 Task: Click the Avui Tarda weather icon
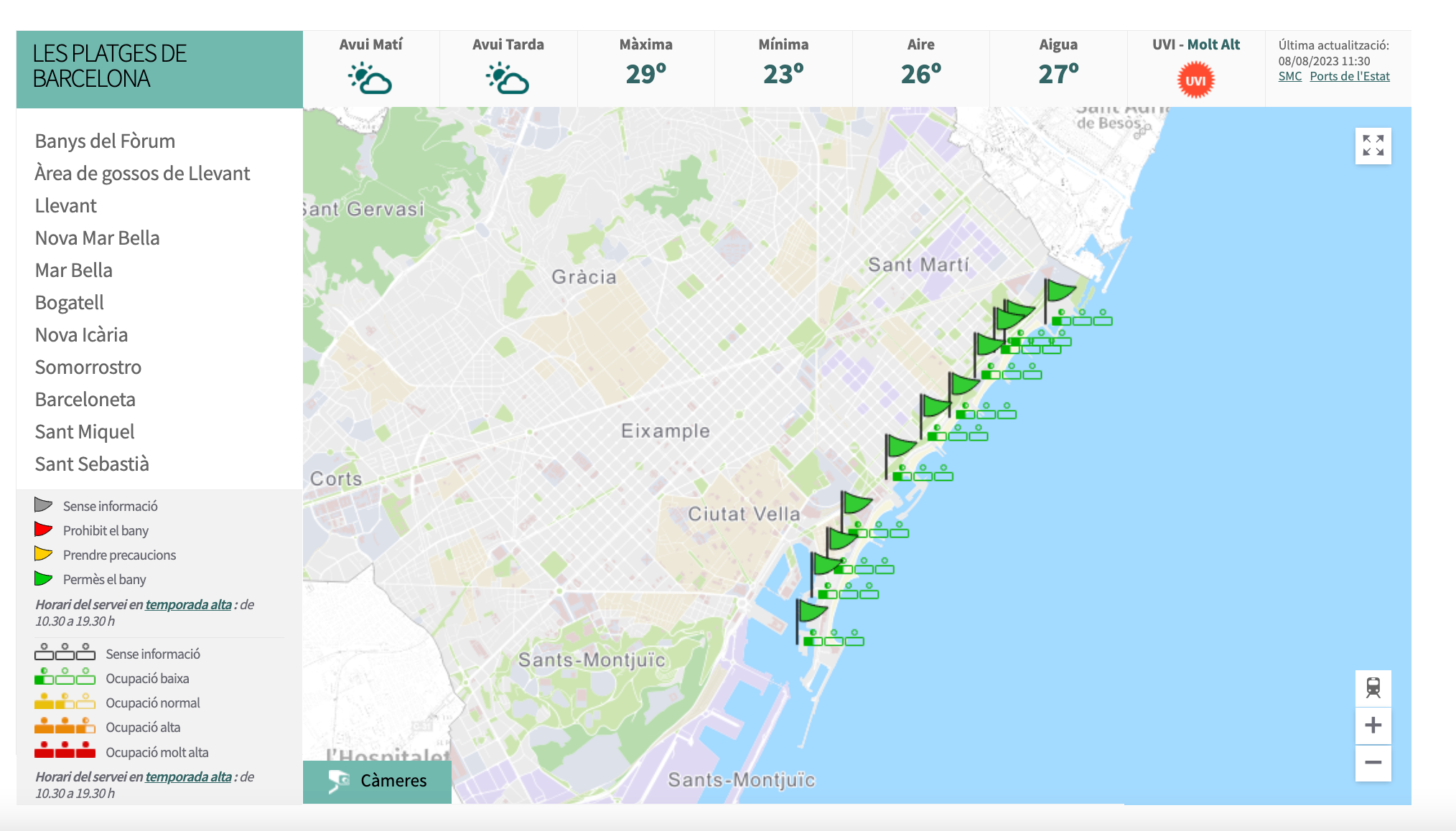tap(508, 78)
